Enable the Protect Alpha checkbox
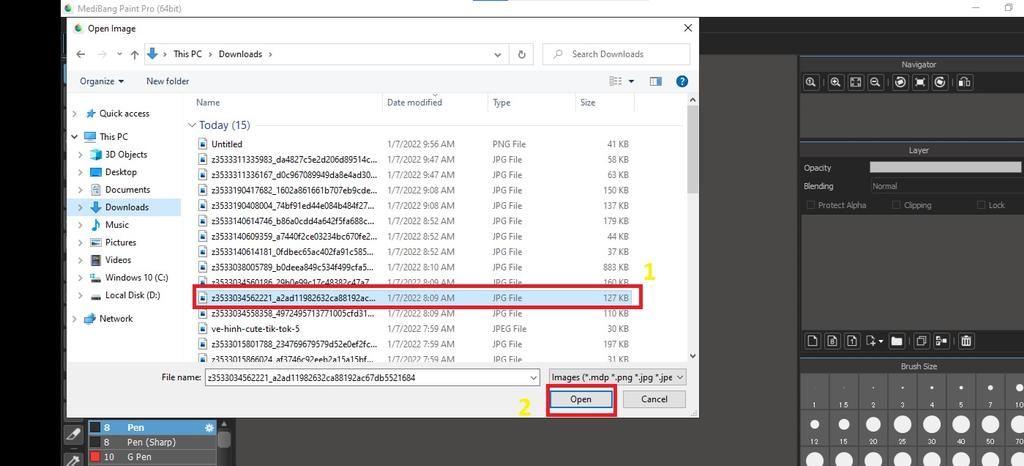The height and width of the screenshot is (466, 1024). pyautogui.click(x=811, y=205)
